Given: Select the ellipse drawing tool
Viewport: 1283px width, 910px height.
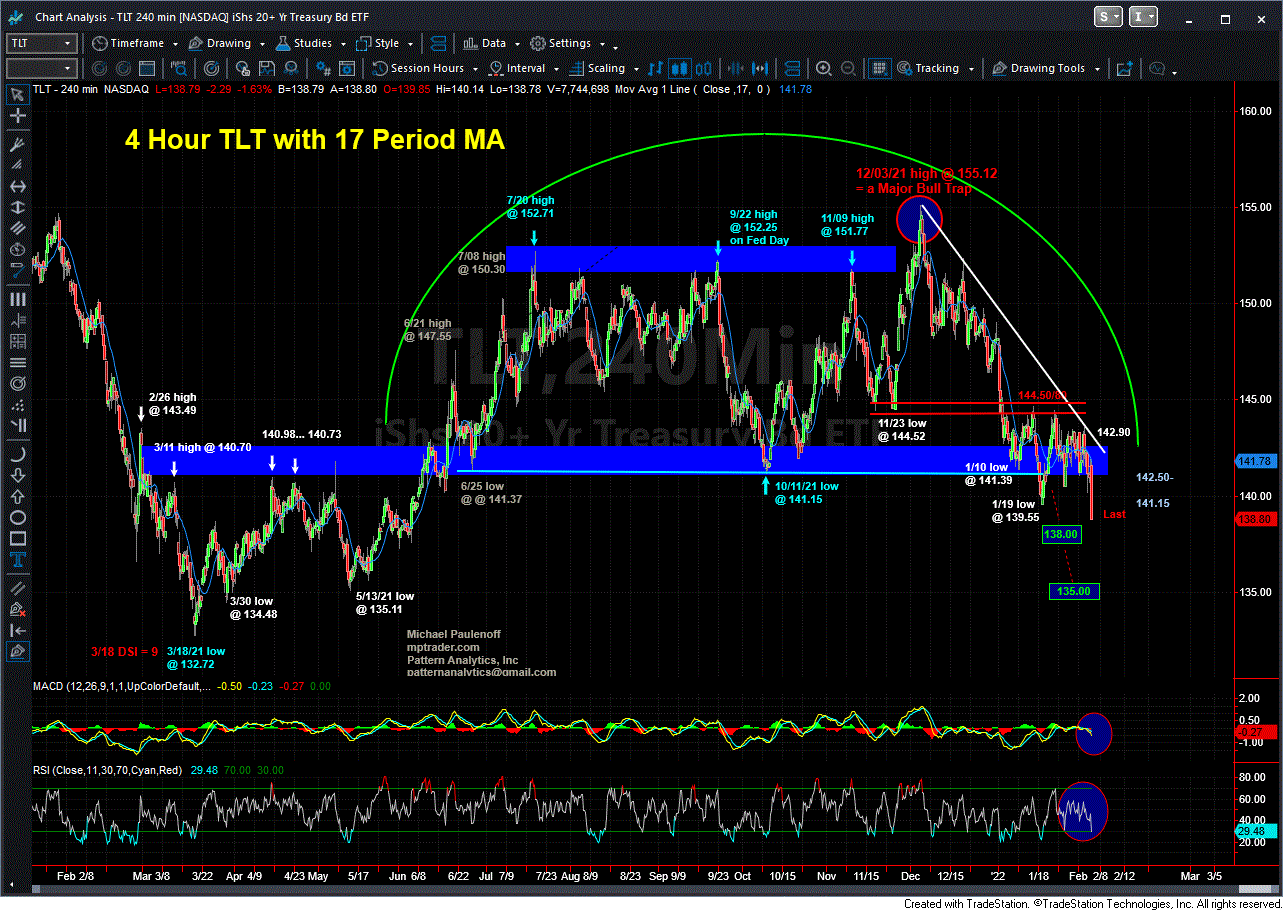Looking at the screenshot, I should tap(17, 517).
